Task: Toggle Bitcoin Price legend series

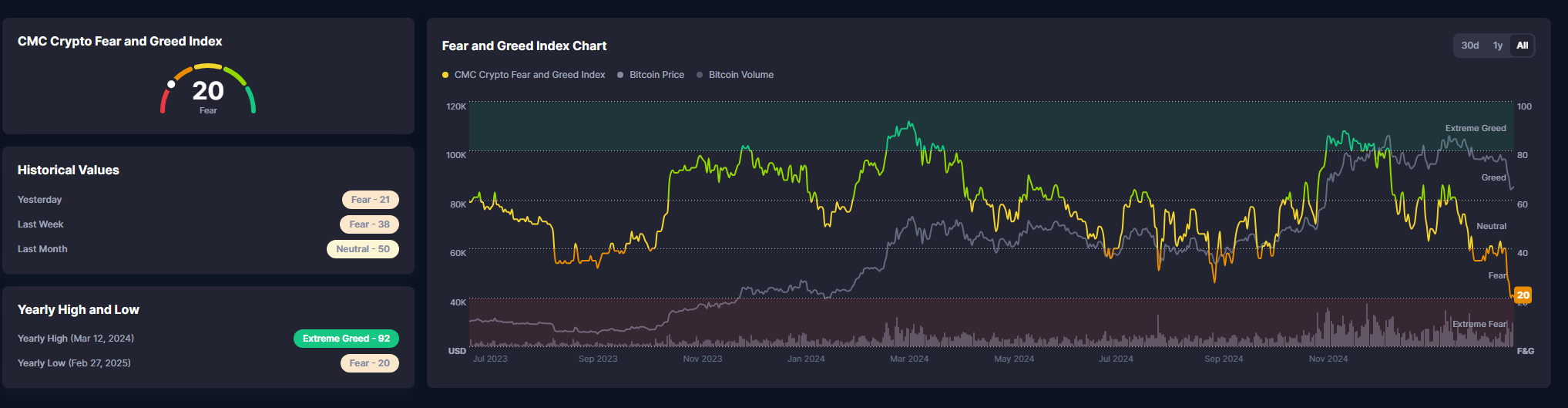Action: tap(650, 75)
